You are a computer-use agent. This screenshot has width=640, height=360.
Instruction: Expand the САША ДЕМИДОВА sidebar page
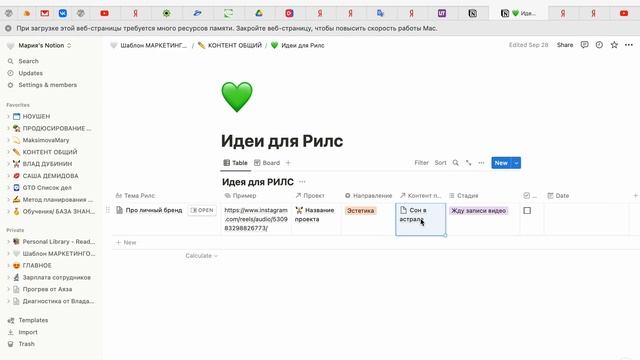point(8,176)
